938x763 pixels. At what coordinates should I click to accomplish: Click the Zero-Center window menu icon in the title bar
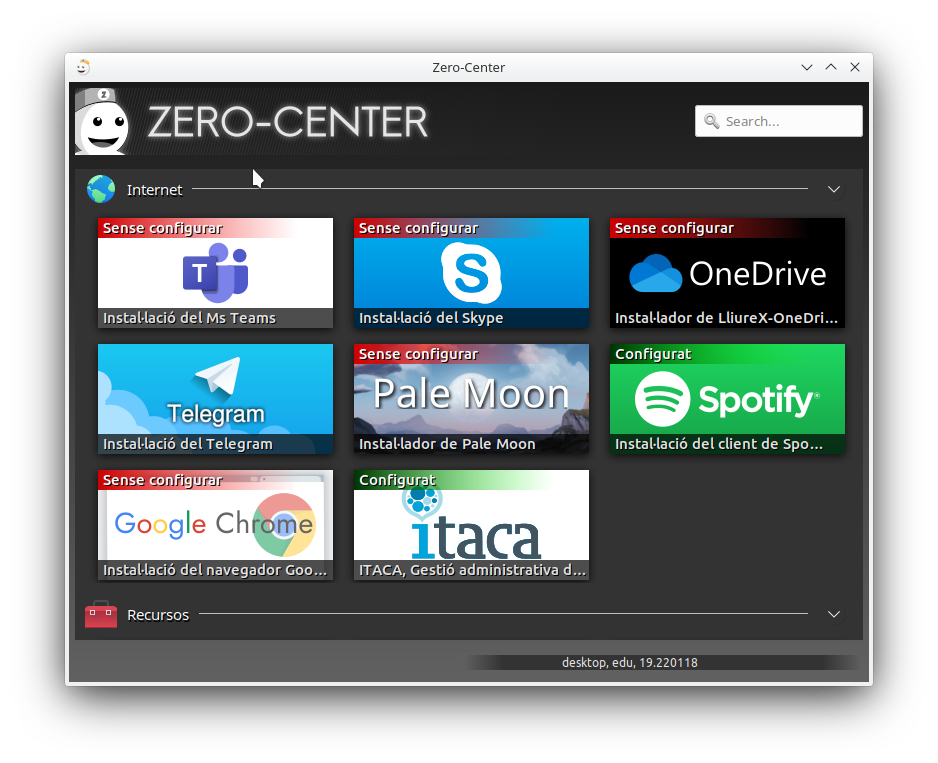[83, 67]
